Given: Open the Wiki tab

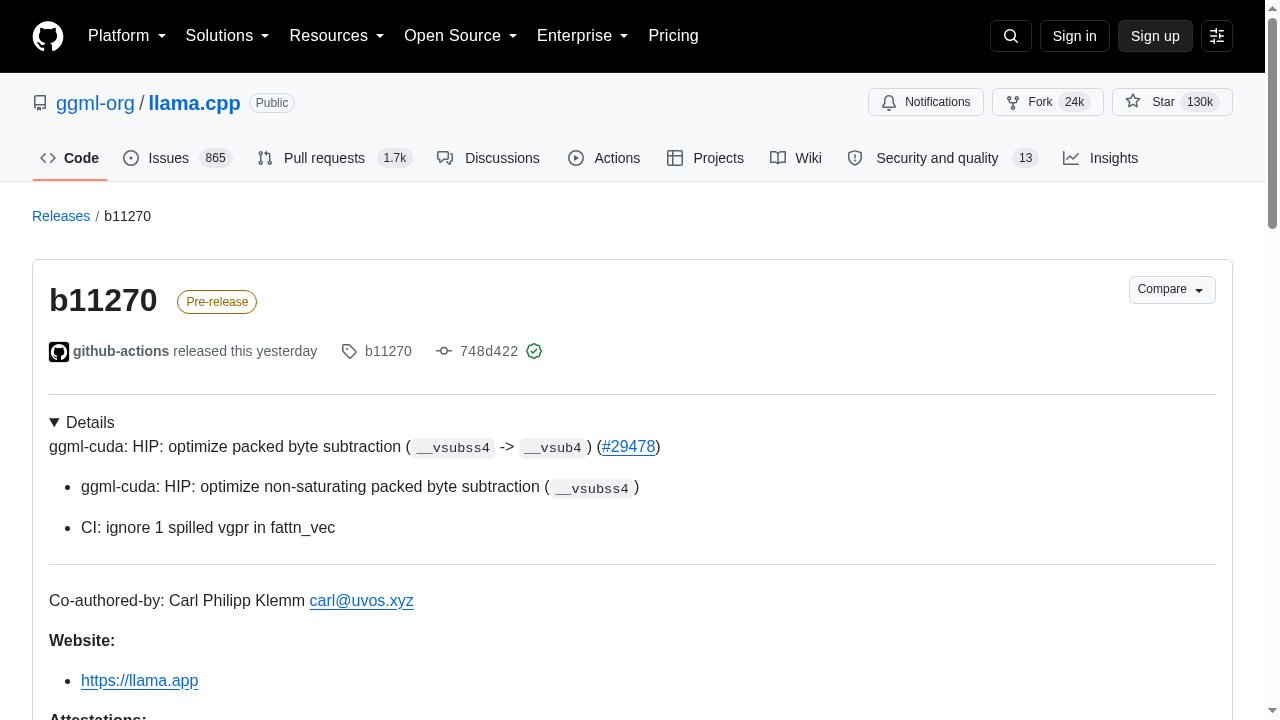Looking at the screenshot, I should point(796,158).
